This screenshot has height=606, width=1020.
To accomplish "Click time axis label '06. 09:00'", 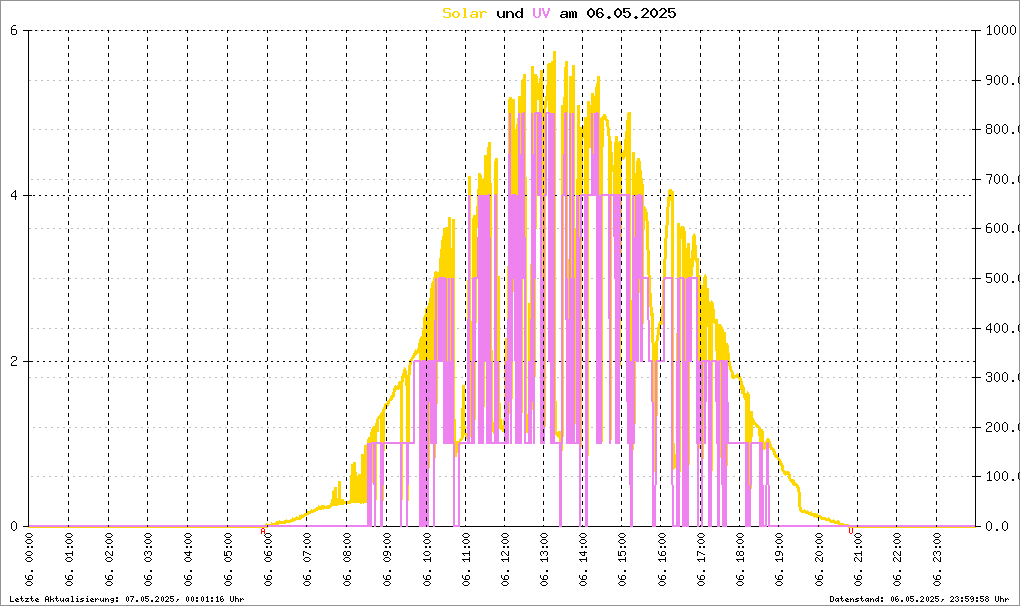I will 386,559.
